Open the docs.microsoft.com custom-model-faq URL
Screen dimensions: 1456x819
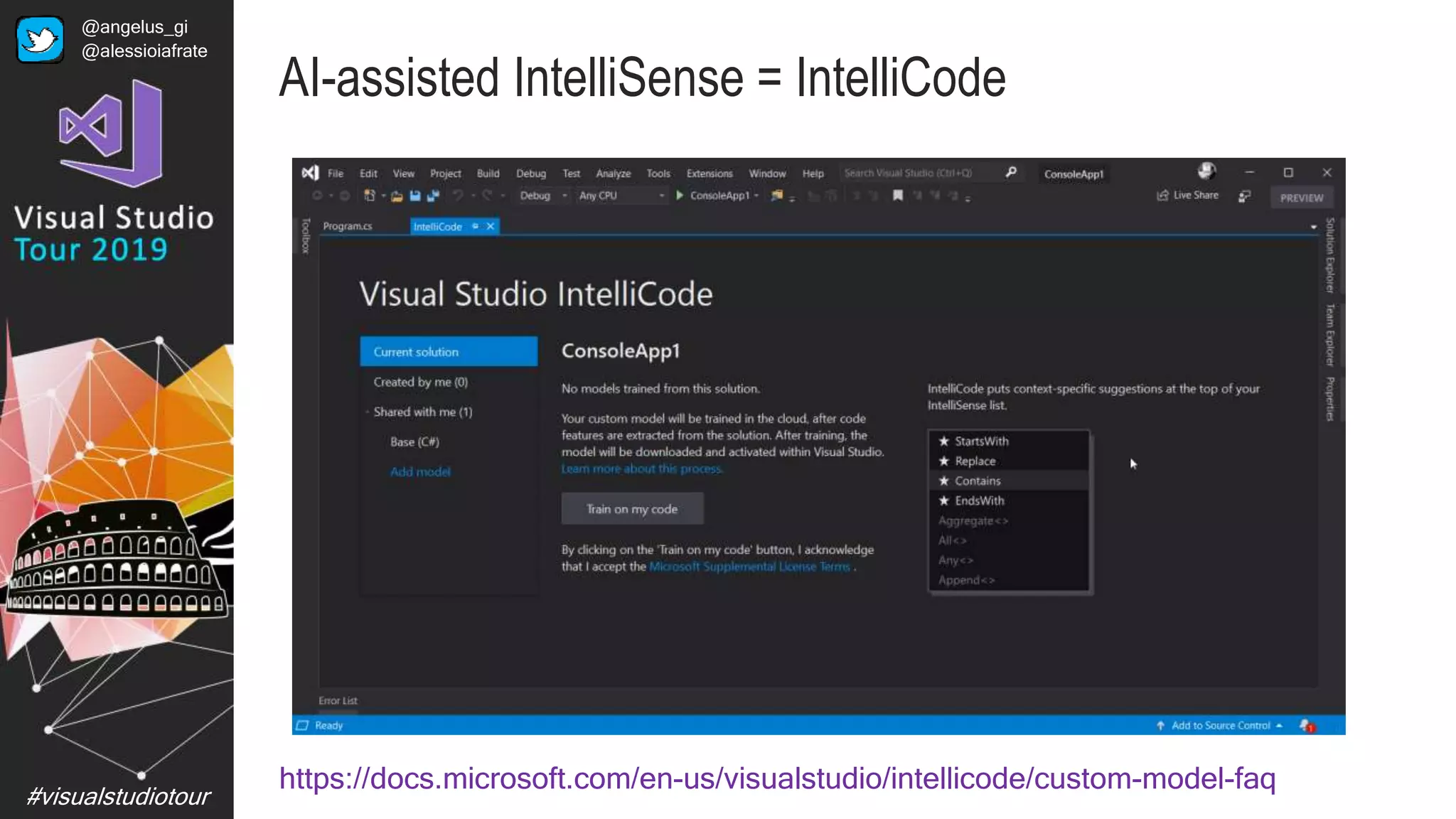click(777, 779)
